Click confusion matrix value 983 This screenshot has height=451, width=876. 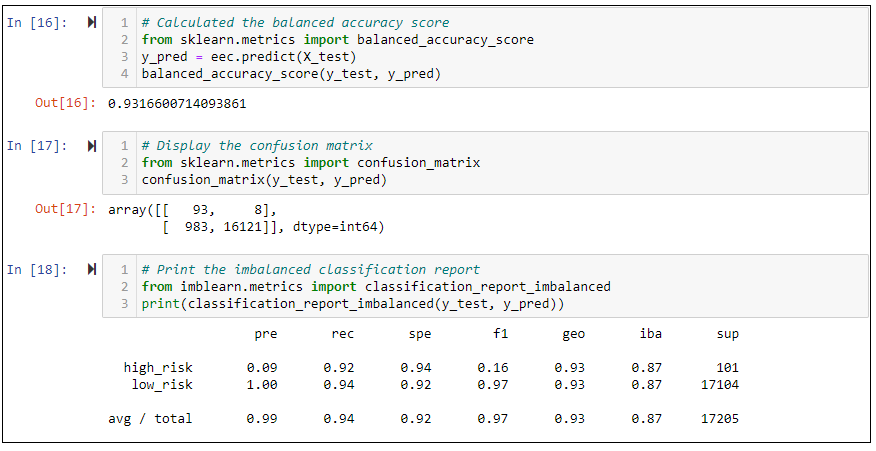(196, 227)
